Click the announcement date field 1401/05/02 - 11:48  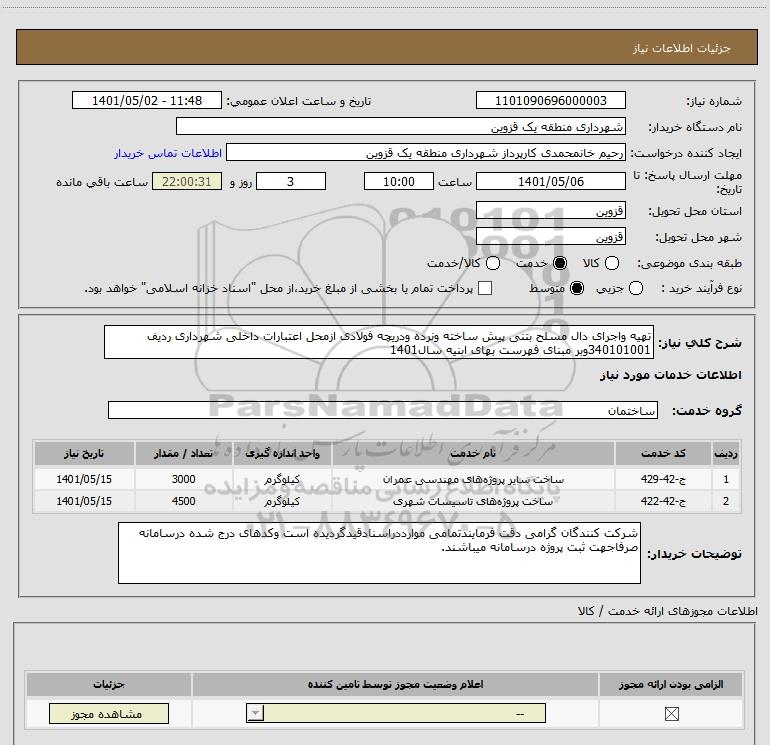(x=147, y=100)
